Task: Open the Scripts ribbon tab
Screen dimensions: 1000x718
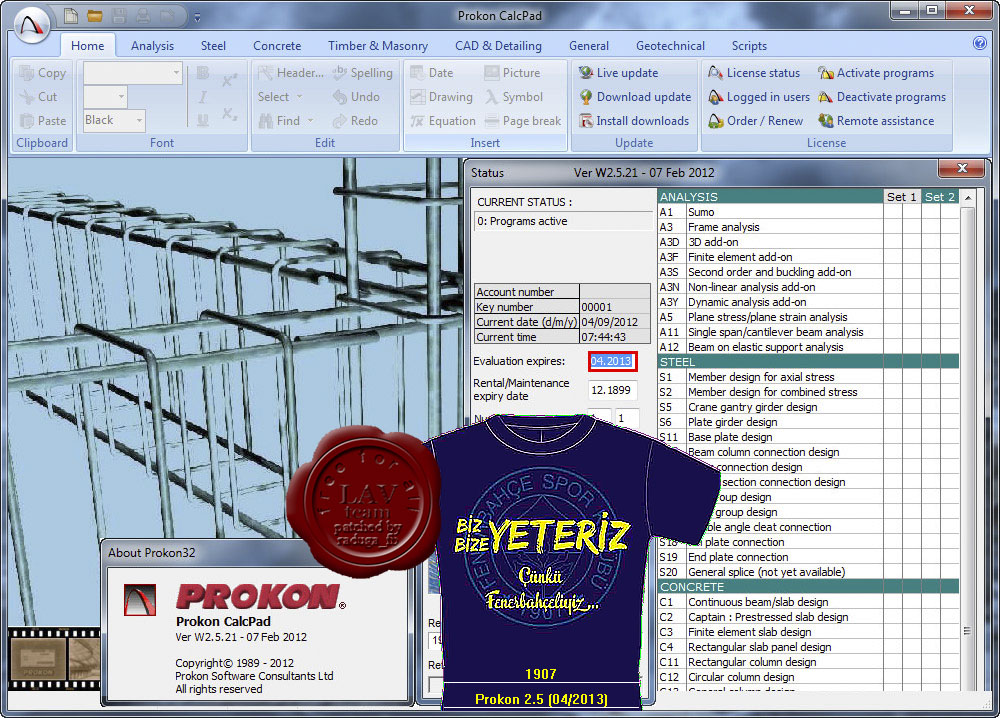Action: point(749,45)
